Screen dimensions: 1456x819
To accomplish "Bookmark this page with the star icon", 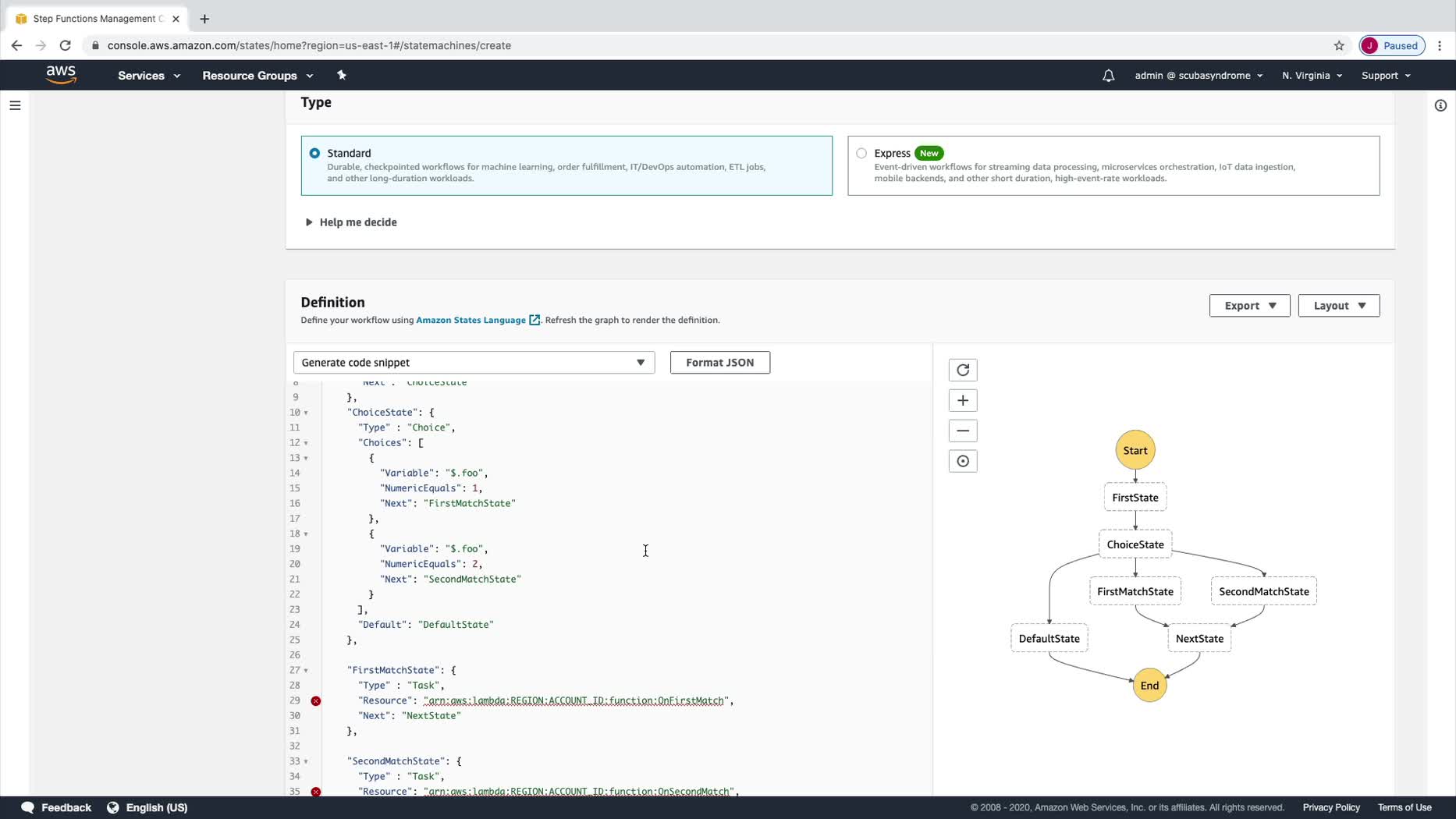I will [1339, 45].
